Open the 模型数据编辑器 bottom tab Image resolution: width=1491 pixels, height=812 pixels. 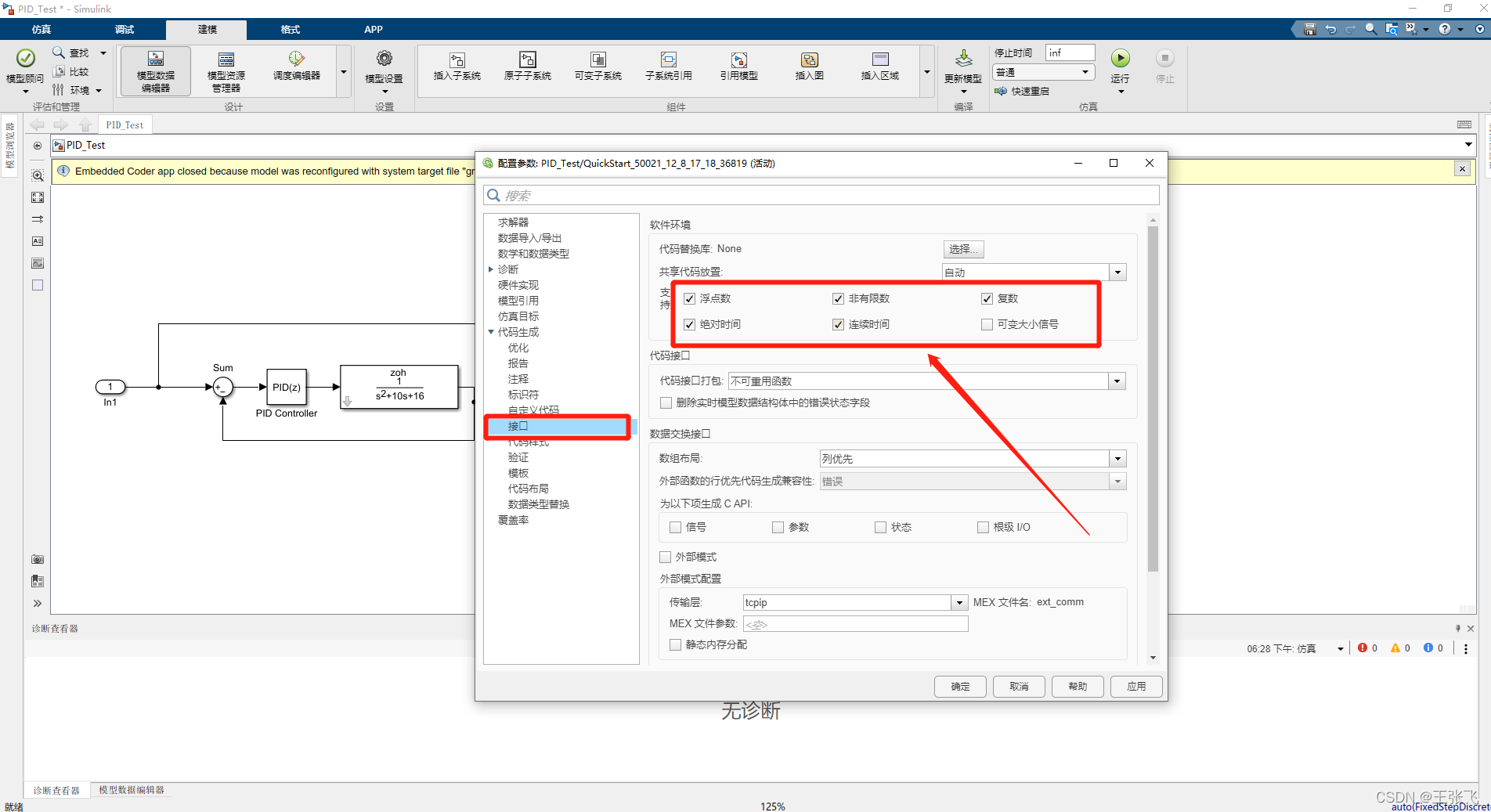click(132, 790)
